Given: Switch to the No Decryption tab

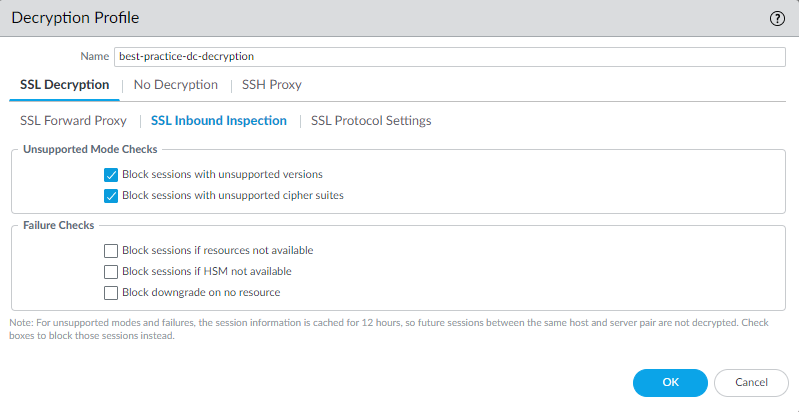Looking at the screenshot, I should click(176, 85).
